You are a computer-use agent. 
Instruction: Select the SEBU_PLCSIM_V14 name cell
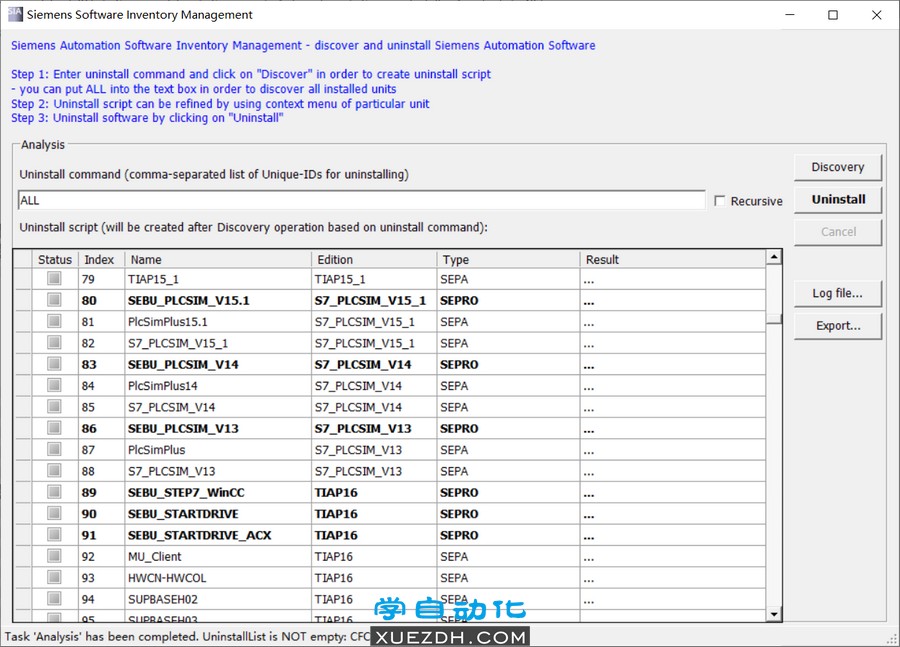[218, 365]
